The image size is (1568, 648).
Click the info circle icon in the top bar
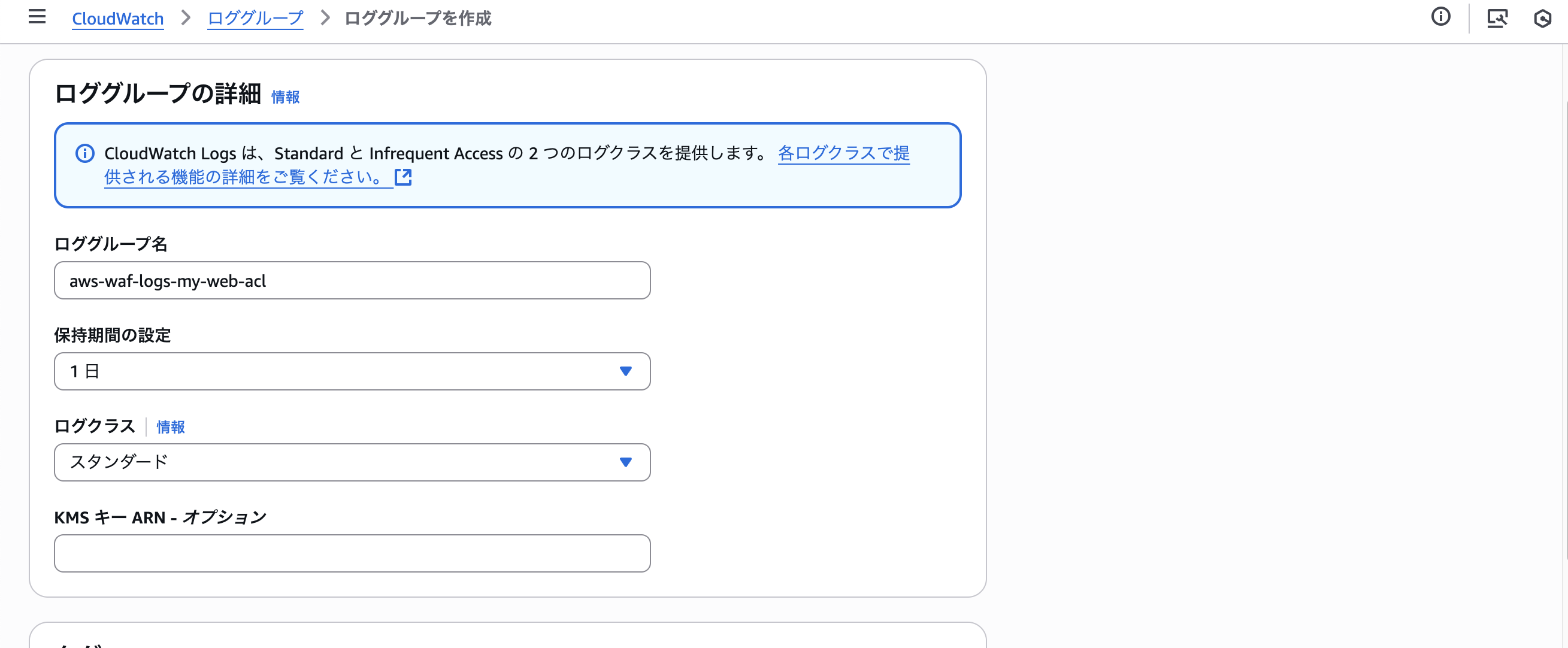(x=1440, y=17)
